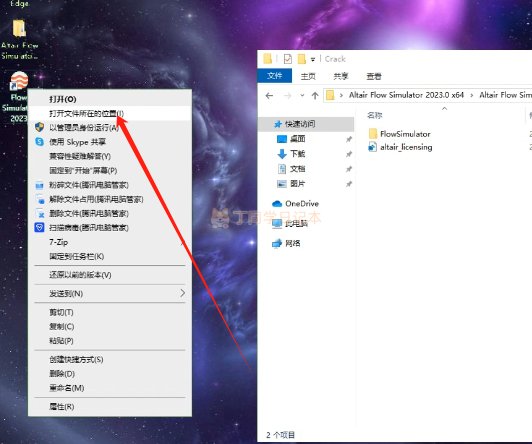532x444 pixels.
Task: Click the pin icon beside 图片
Action: point(349,184)
